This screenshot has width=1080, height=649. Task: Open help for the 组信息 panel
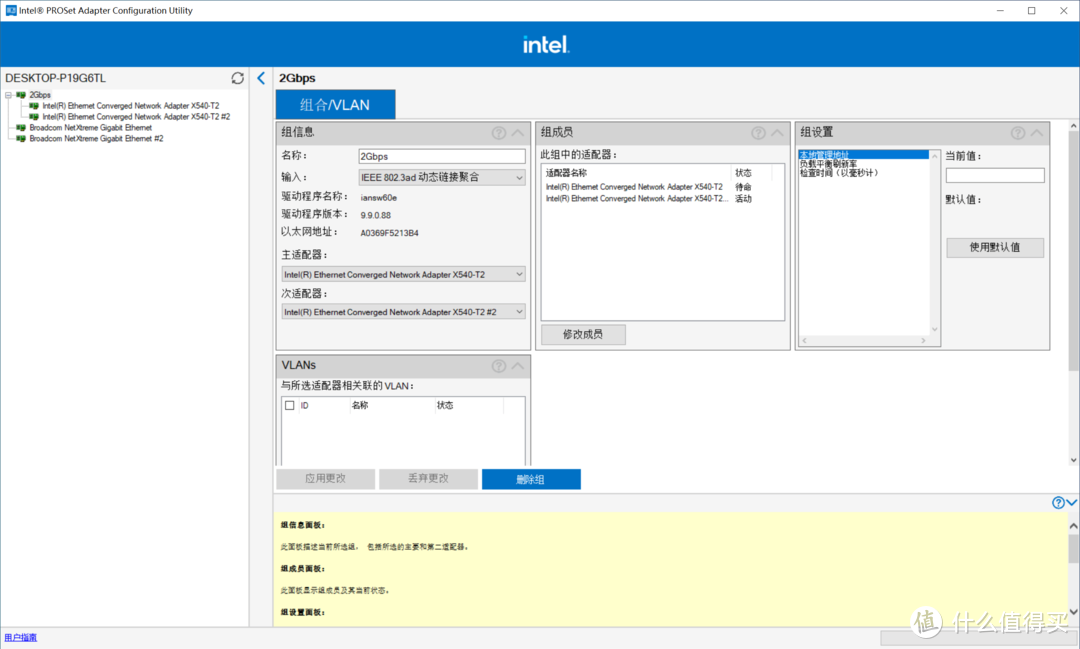pos(497,132)
